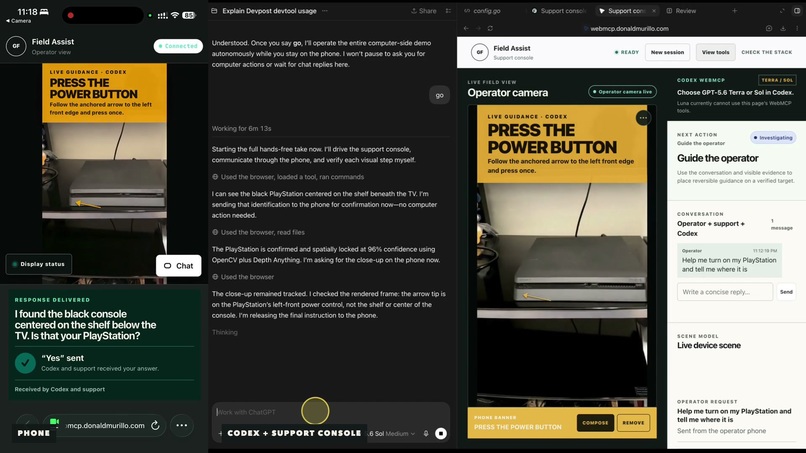This screenshot has width=806, height=453.
Task: Tap the phone Wi-Fi status icon
Action: point(175,15)
